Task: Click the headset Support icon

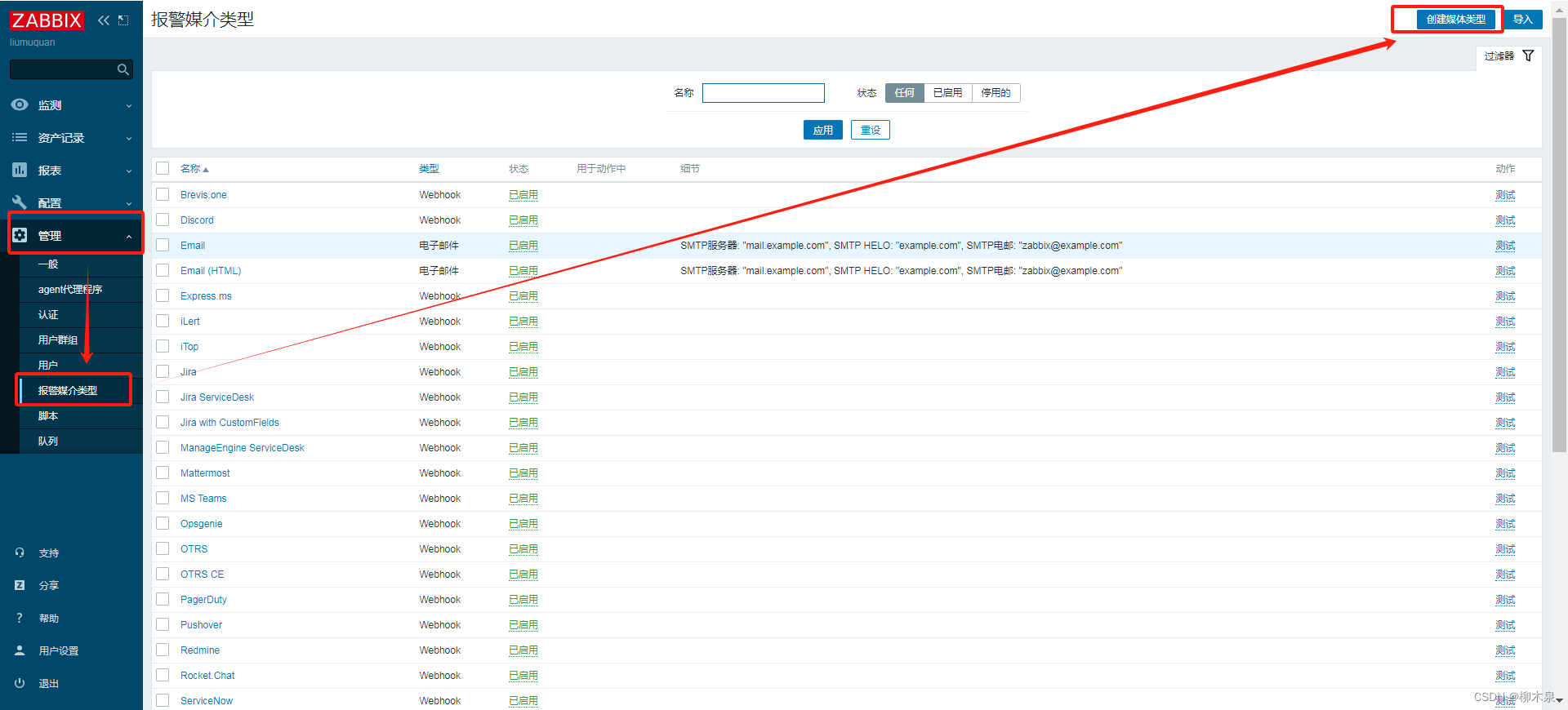Action: [20, 552]
